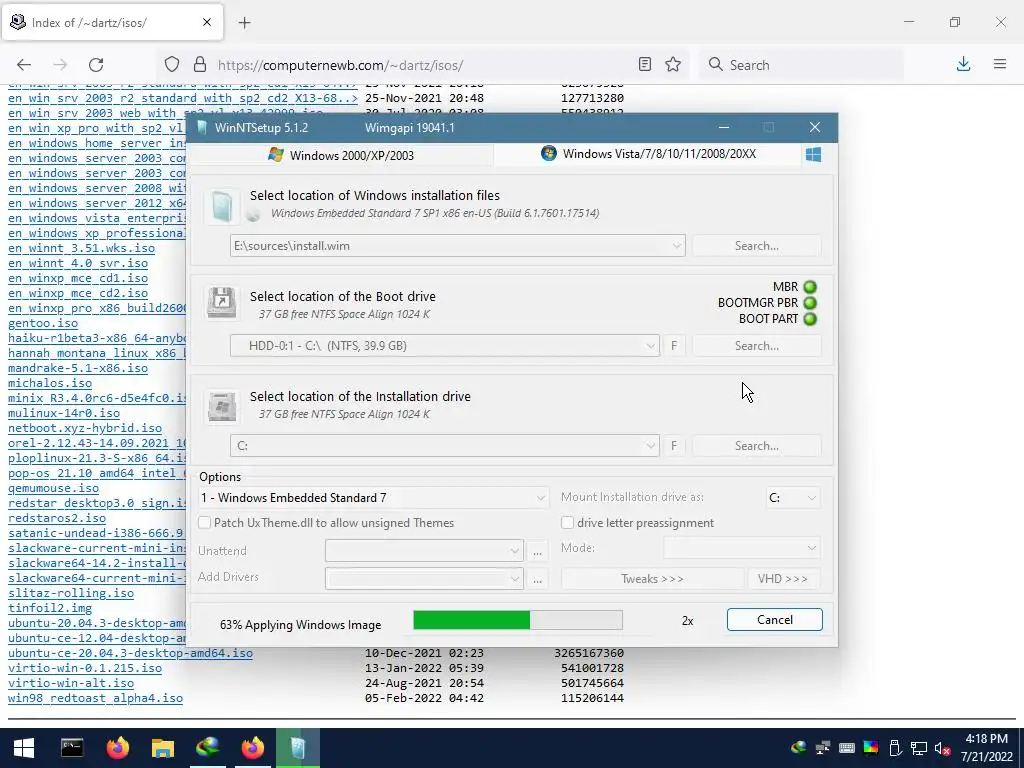
Task: Bookmark this page with the star icon
Action: (673, 65)
